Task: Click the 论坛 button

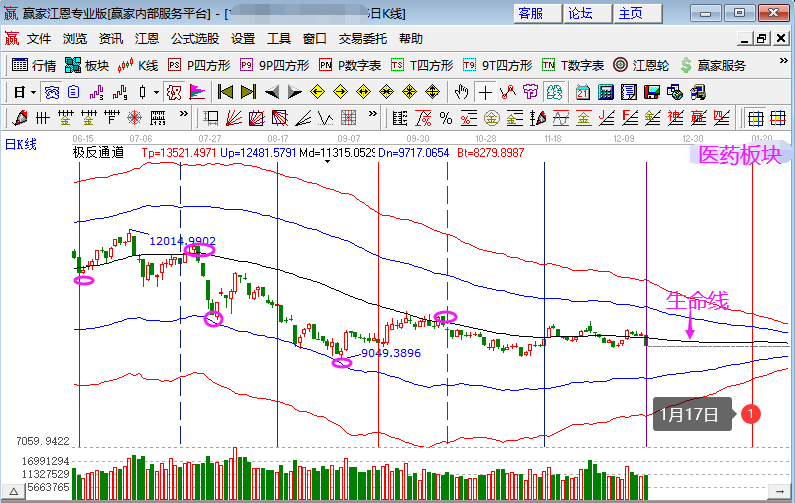Action: coord(587,13)
